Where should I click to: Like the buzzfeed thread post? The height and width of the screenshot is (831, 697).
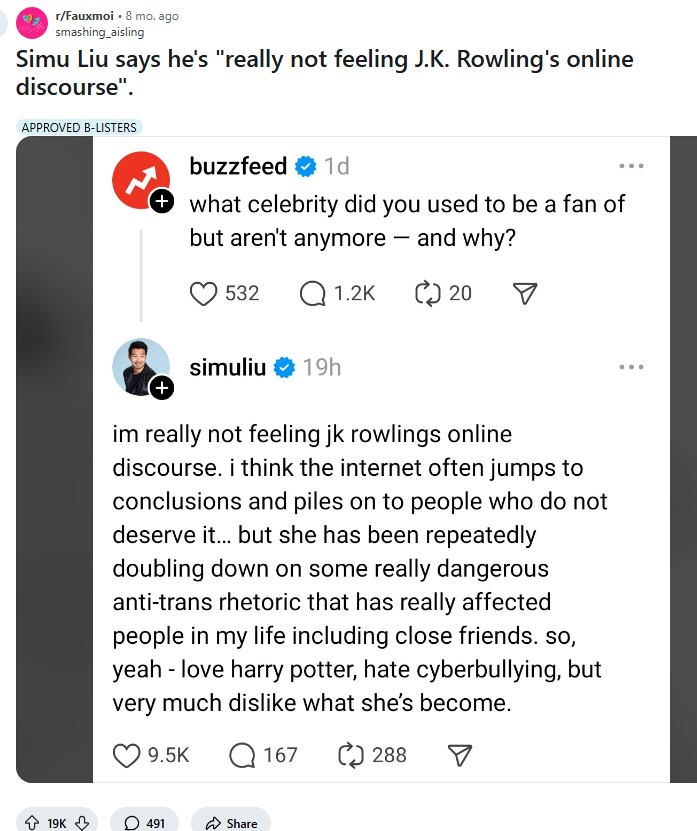tap(204, 294)
